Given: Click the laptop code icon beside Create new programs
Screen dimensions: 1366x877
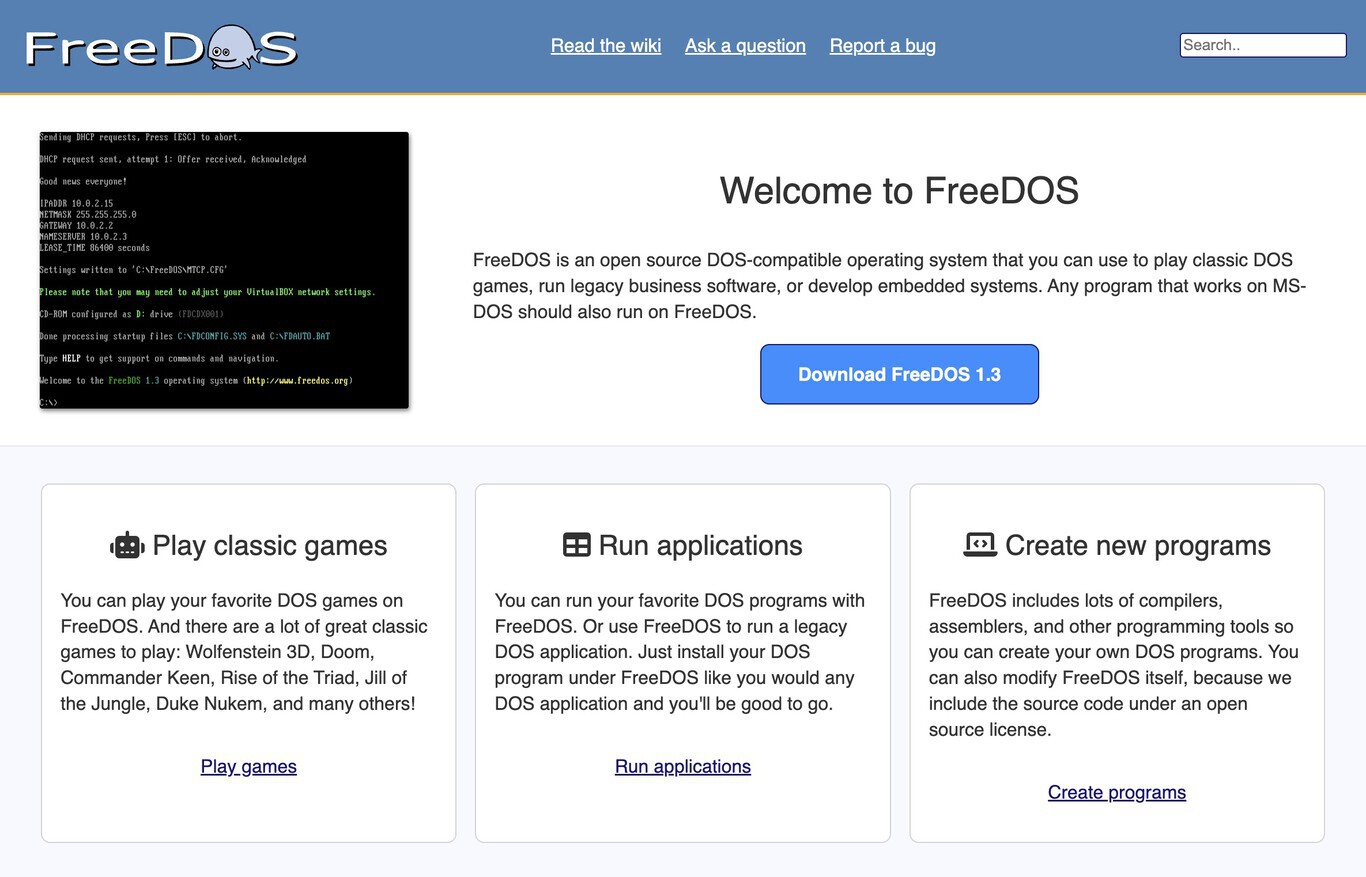Looking at the screenshot, I should pos(980,545).
